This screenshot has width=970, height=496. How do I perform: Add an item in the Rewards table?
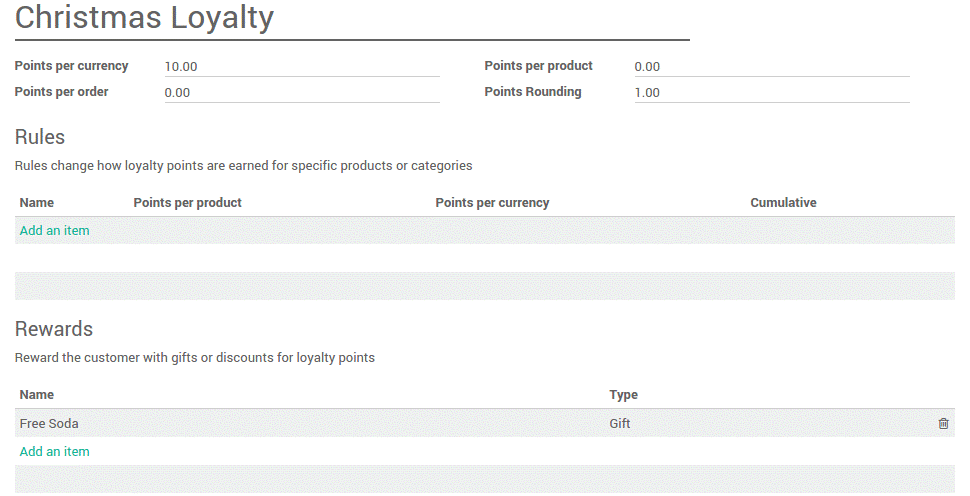[x=55, y=452]
